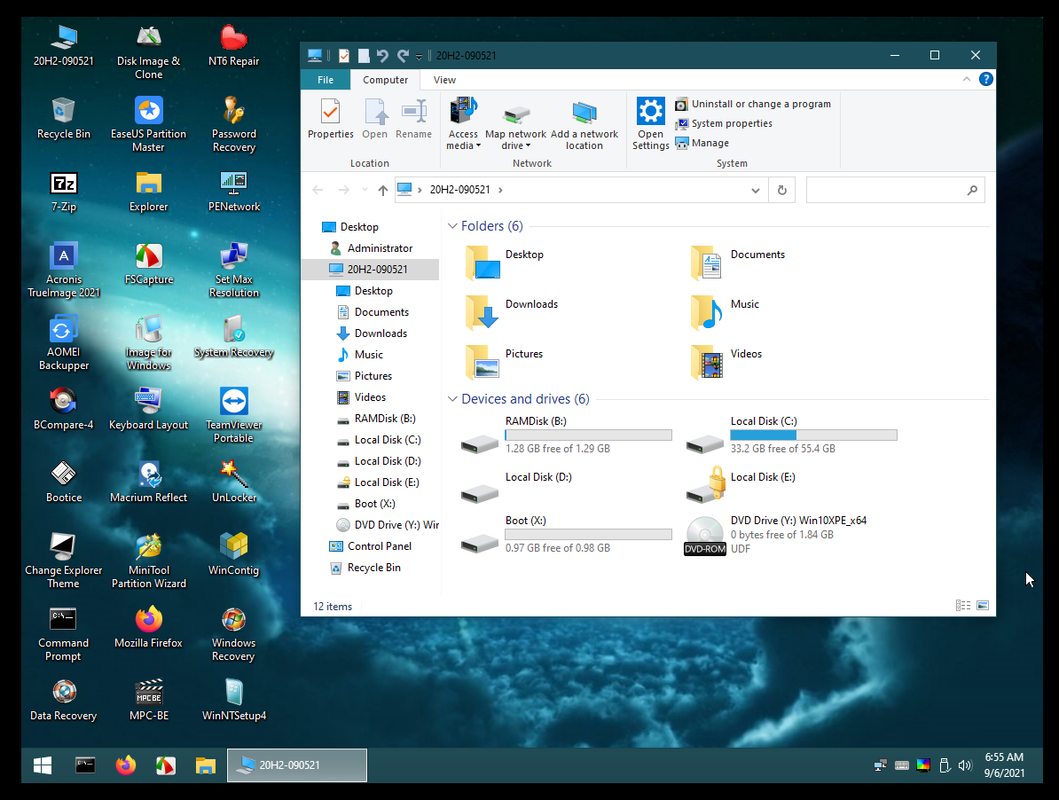Screen dimensions: 1059x800
Task: Collapse the Folders (6) group
Action: 453,226
